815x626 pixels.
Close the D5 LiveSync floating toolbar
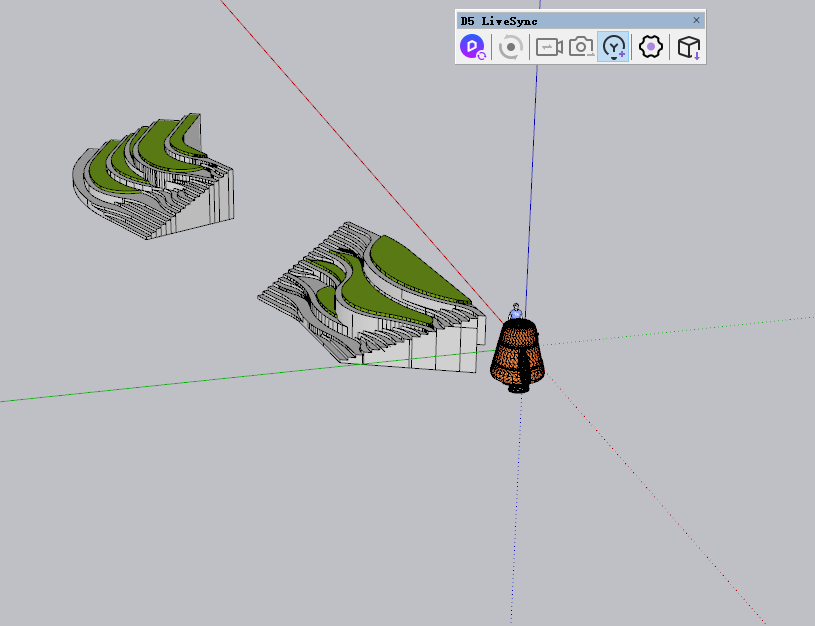pos(697,20)
